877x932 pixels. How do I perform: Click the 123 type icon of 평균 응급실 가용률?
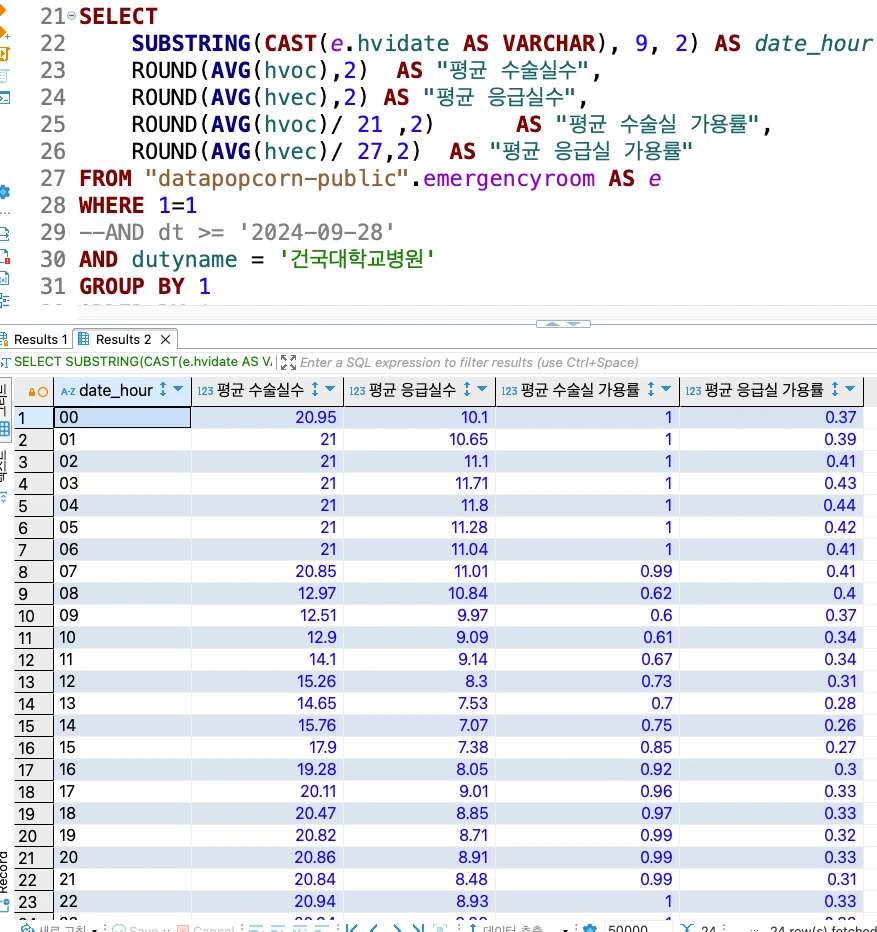693,391
